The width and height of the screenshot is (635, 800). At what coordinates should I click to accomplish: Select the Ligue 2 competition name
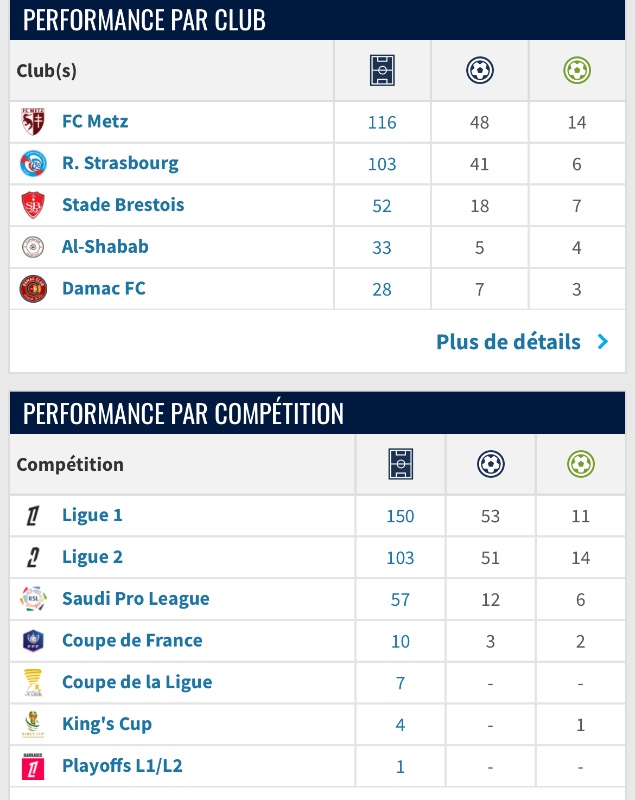[x=92, y=557]
